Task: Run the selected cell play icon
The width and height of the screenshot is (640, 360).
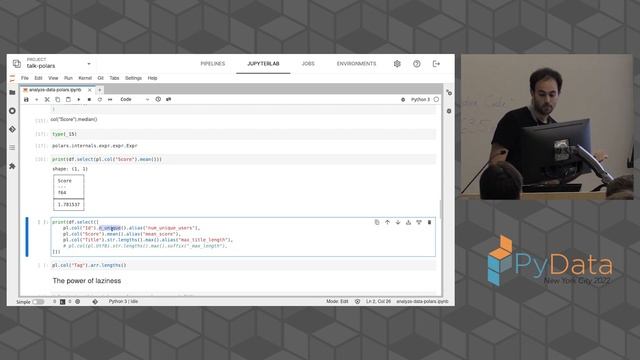Action: coord(79,100)
